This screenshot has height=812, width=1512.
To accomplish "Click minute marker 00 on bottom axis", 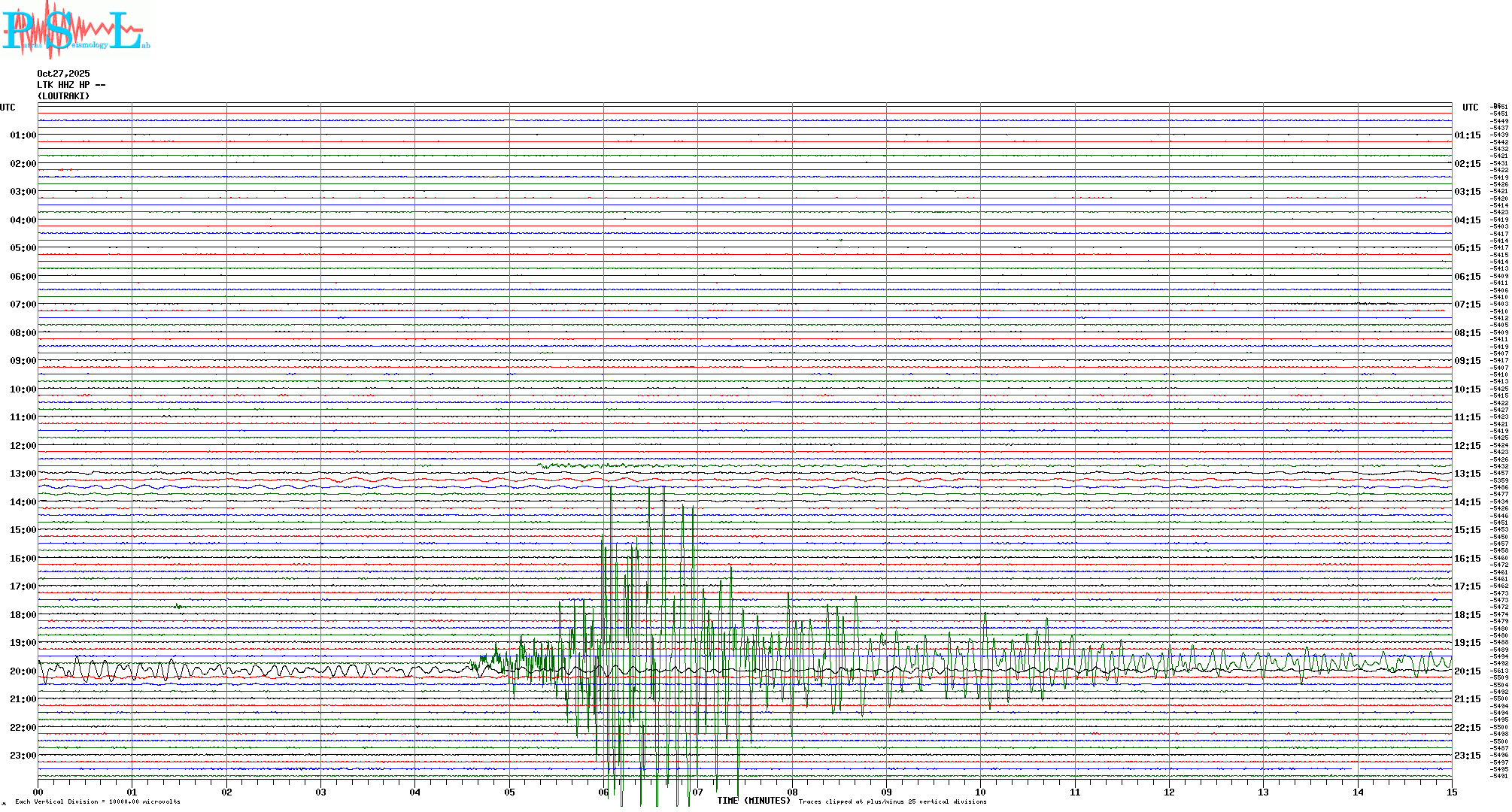I will 38,792.
